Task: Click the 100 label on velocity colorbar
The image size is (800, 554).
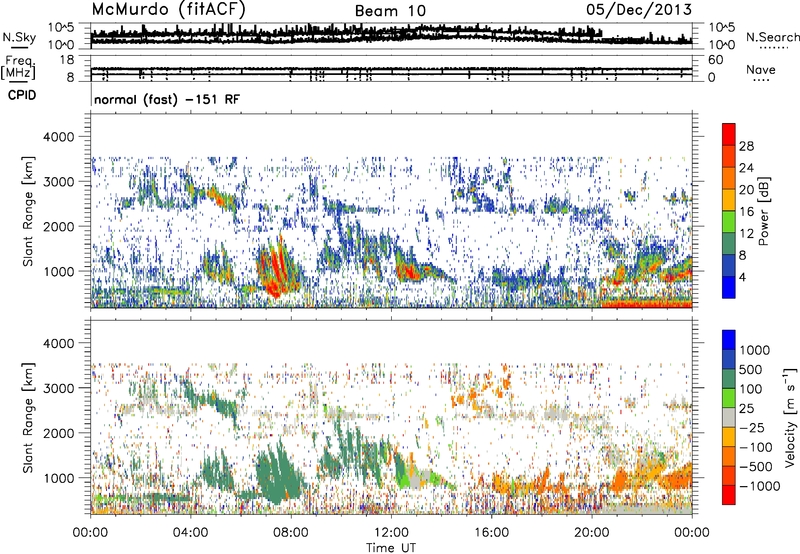Action: point(751,389)
